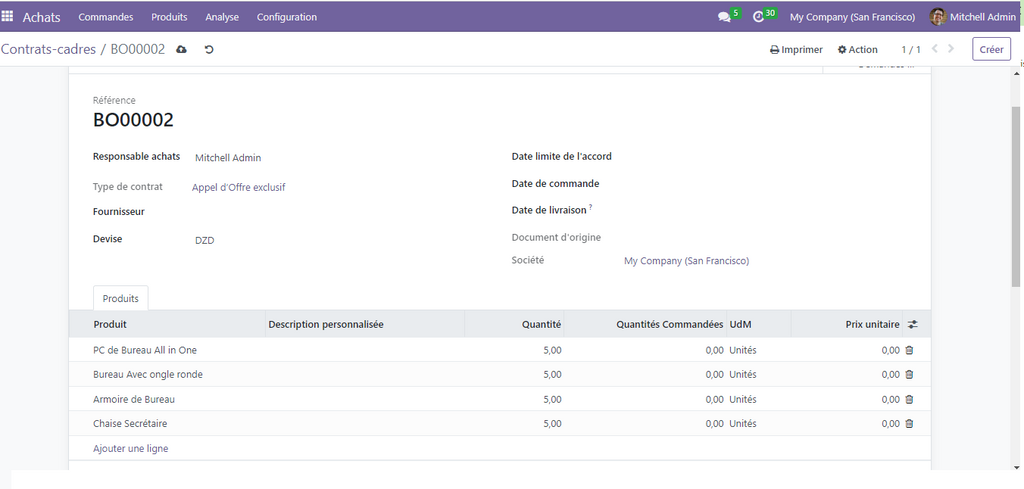The width and height of the screenshot is (1024, 489).
Task: Open the Commandes menu
Action: [106, 17]
